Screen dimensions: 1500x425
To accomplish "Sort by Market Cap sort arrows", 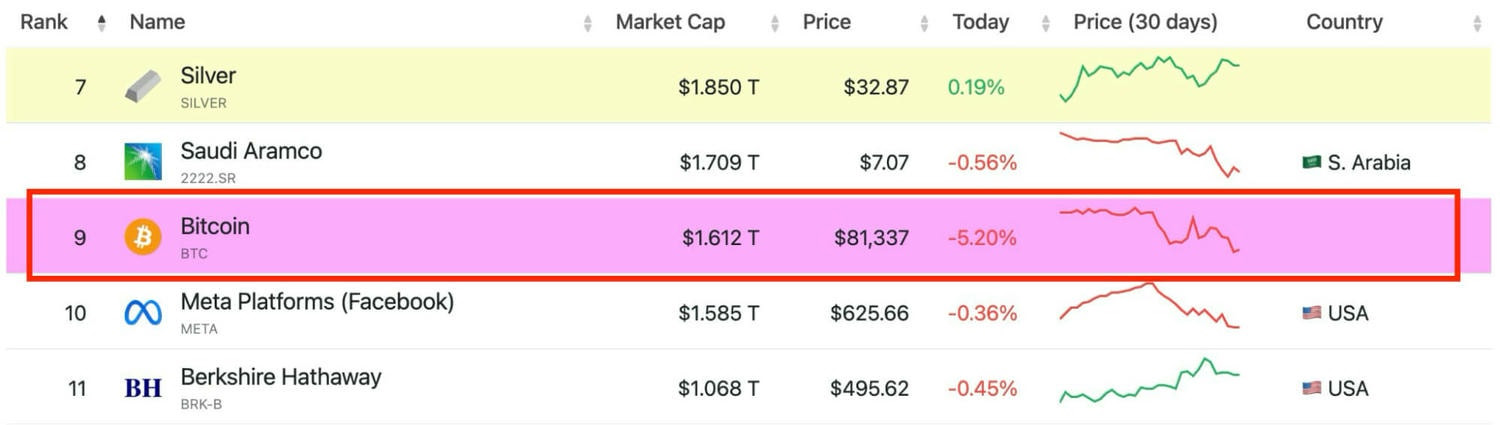I will click(x=773, y=23).
